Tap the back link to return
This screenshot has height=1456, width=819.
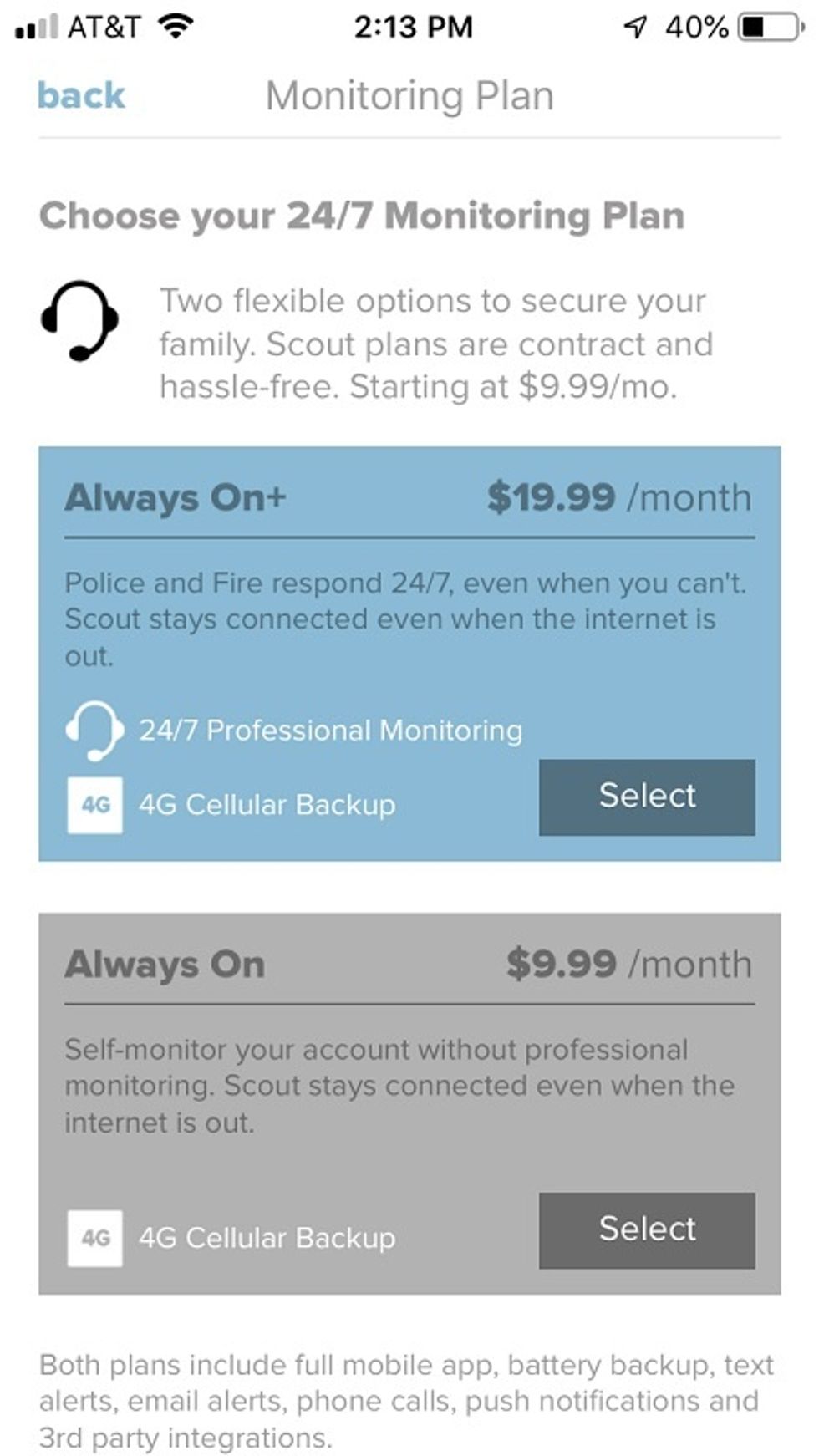pos(79,94)
